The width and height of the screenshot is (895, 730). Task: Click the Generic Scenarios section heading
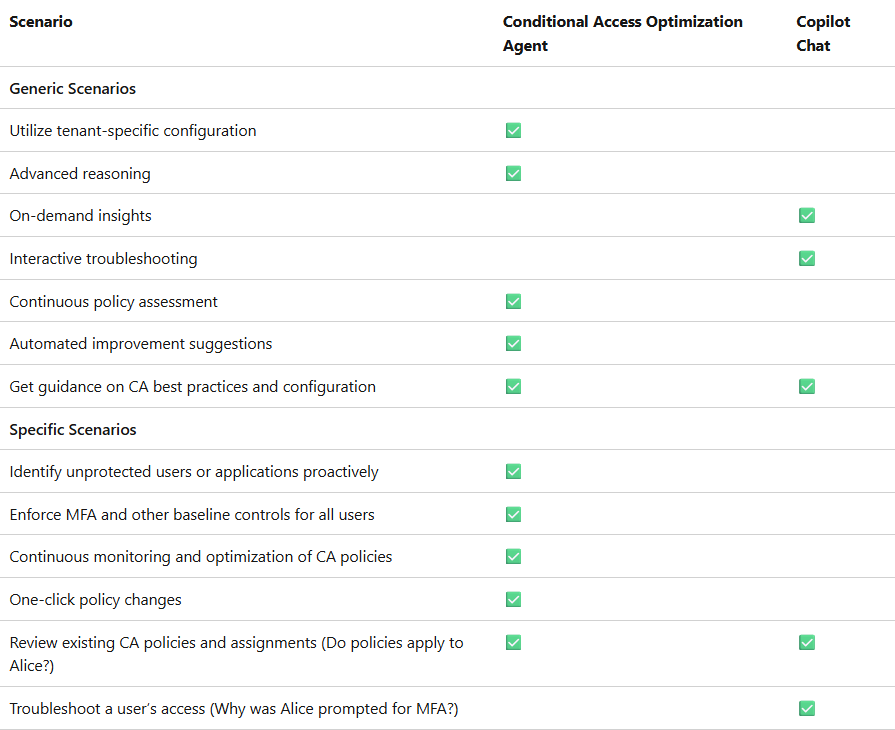(x=72, y=88)
